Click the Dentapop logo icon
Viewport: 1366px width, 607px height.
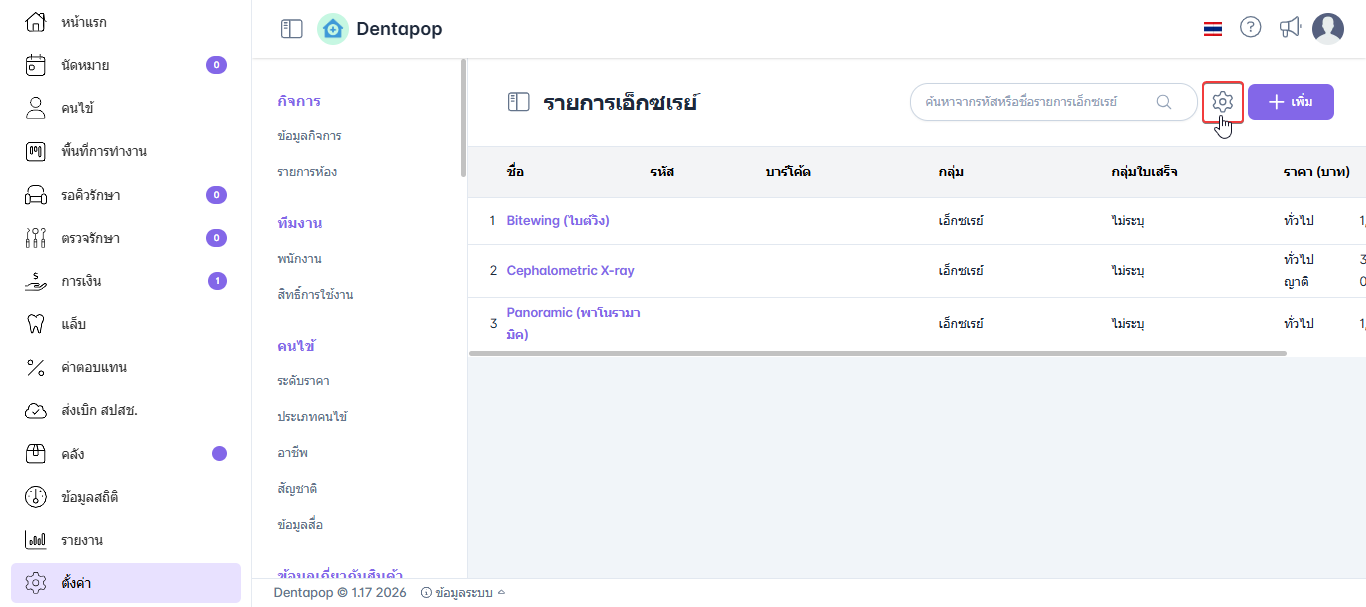[333, 29]
